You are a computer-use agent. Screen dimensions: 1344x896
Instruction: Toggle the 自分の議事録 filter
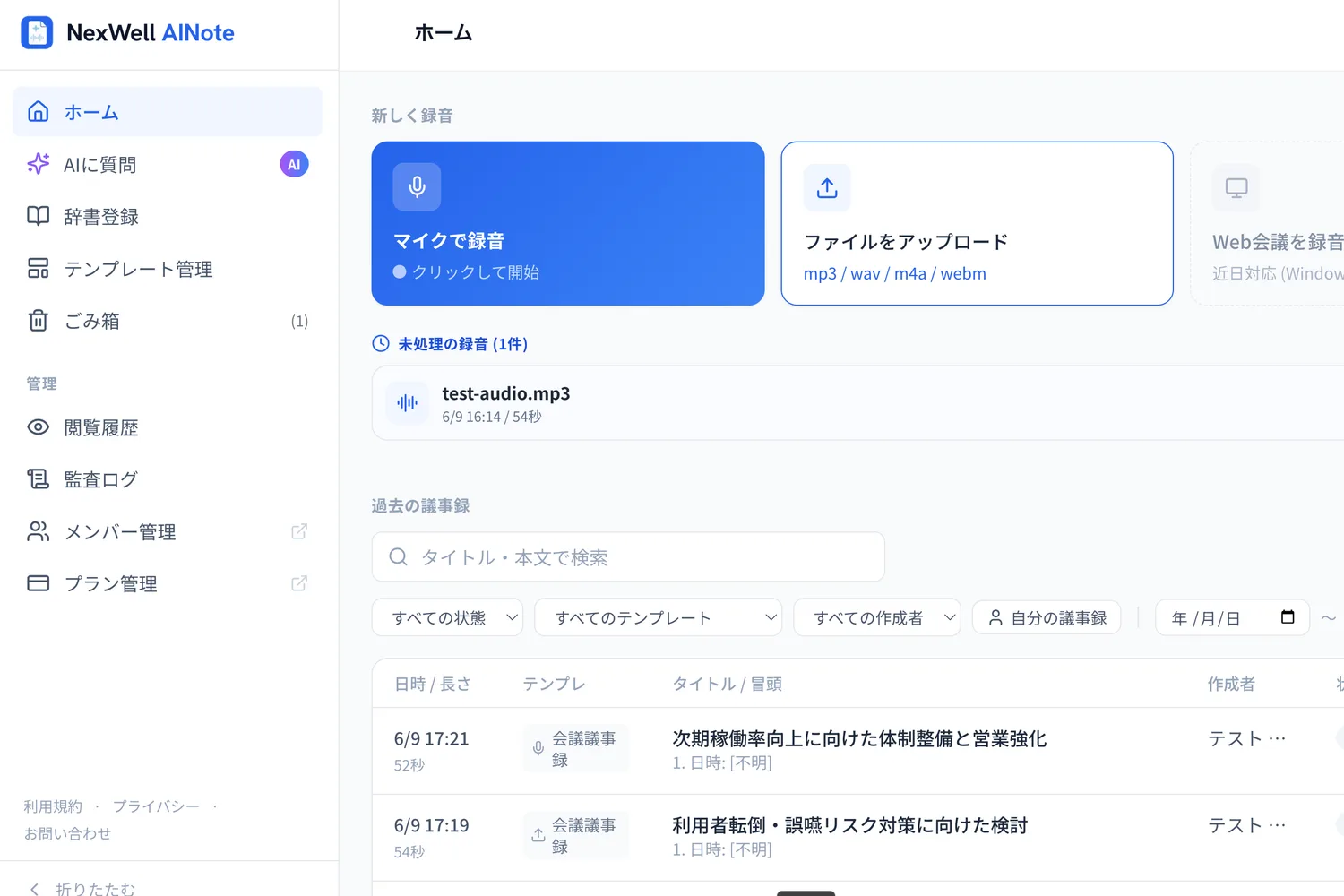(x=1047, y=617)
